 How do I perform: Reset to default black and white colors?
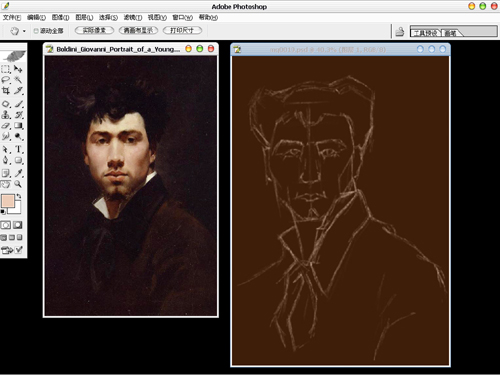click(x=3, y=212)
